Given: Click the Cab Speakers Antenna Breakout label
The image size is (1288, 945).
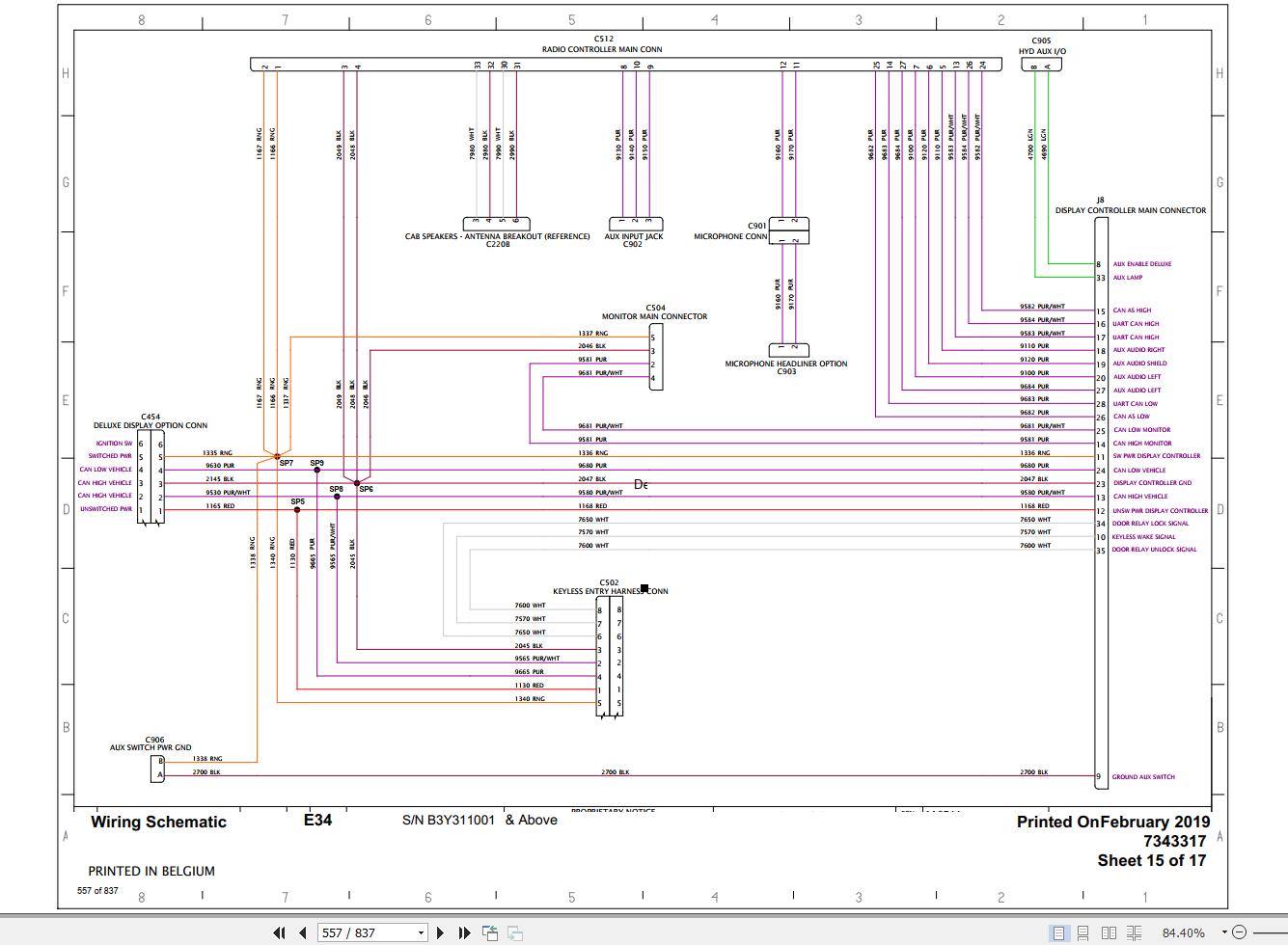Looking at the screenshot, I should pos(497,240).
